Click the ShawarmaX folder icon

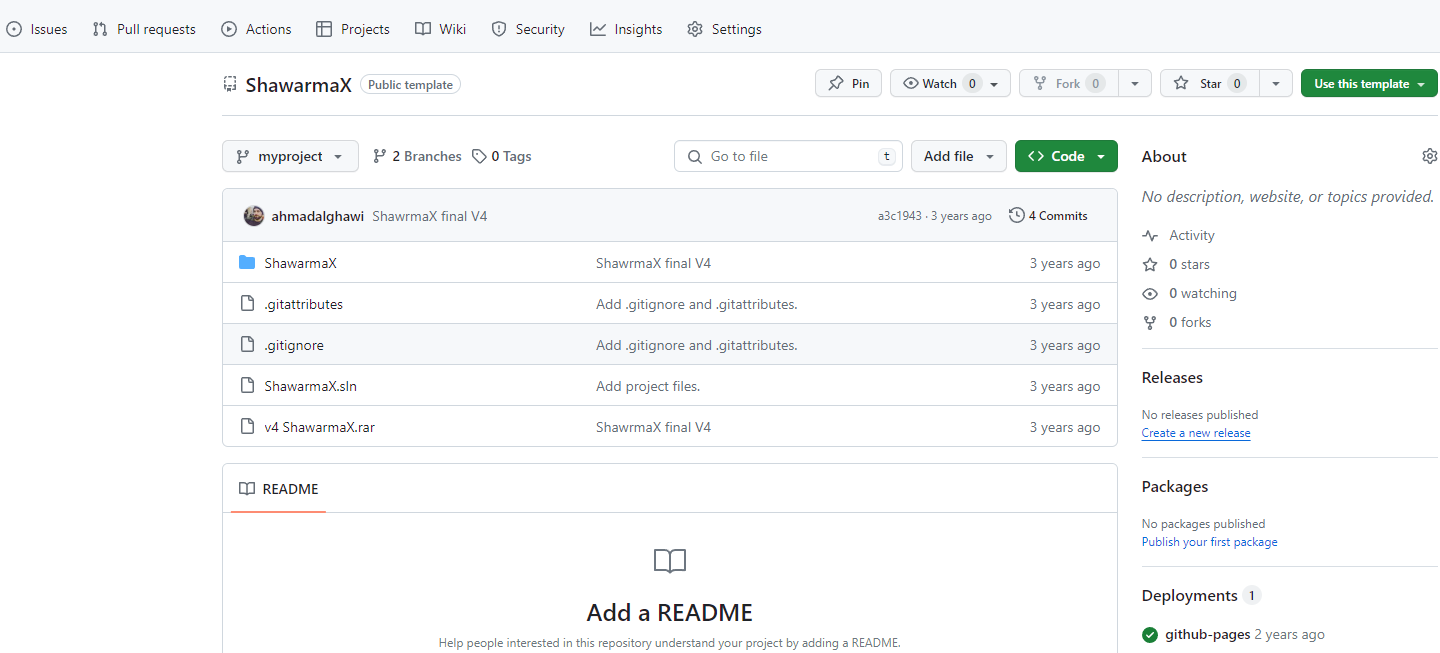[247, 263]
